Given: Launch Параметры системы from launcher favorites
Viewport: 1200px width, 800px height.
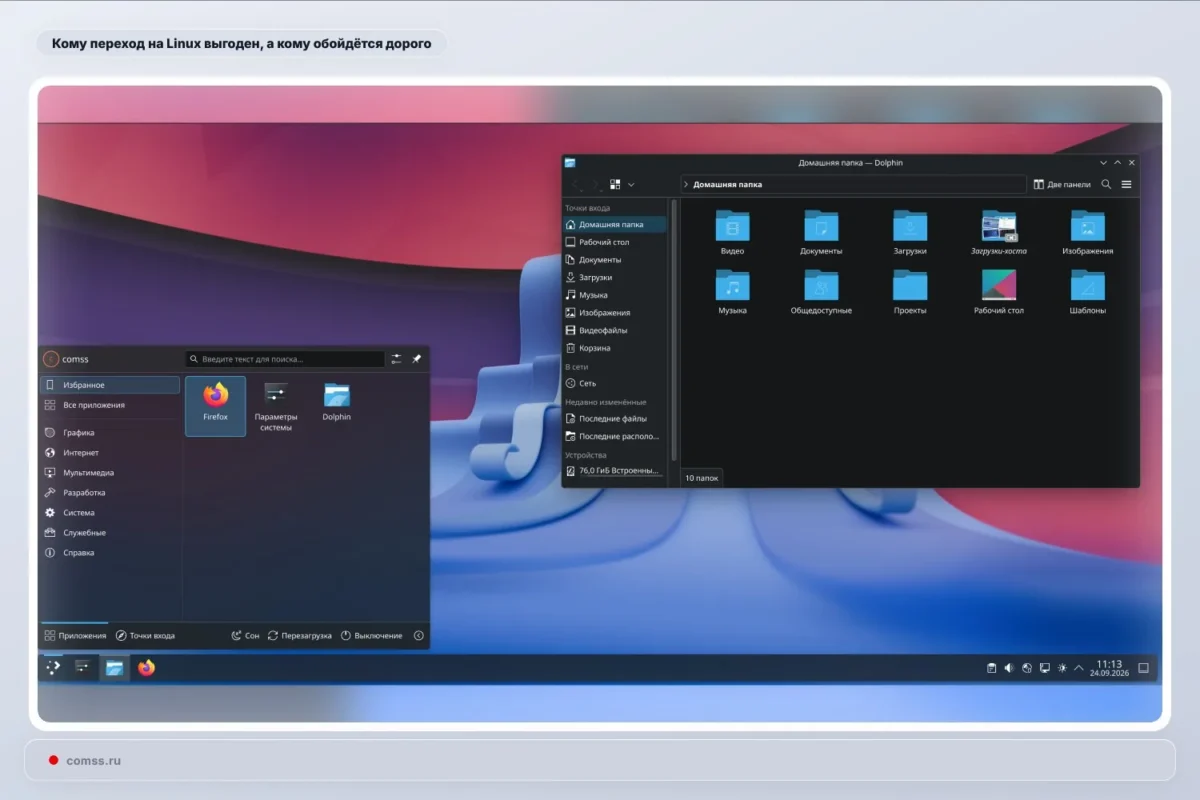Looking at the screenshot, I should 276,405.
